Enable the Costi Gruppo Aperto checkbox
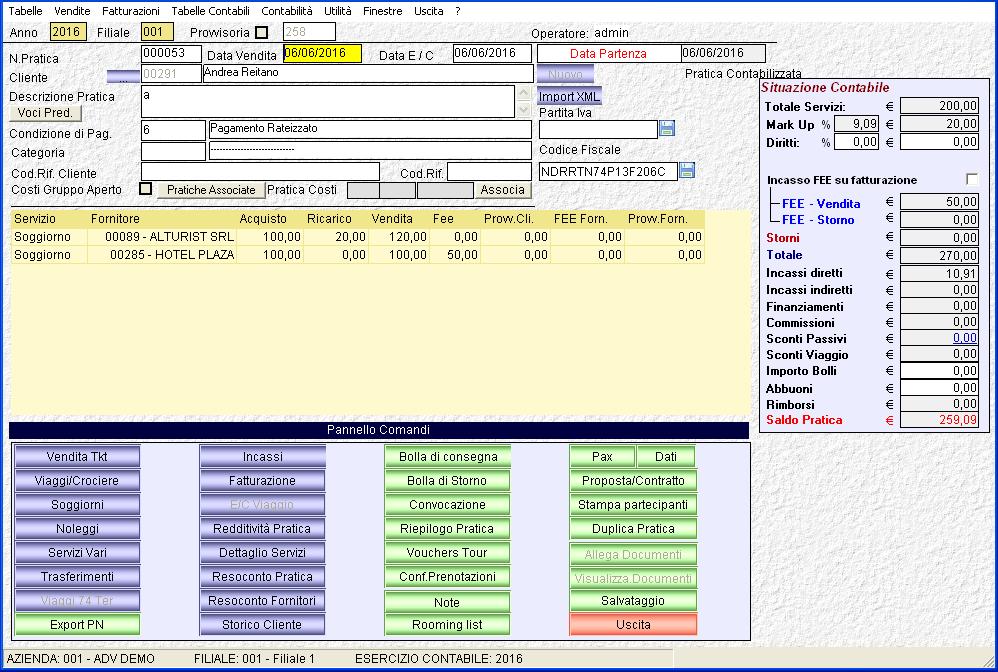The height and width of the screenshot is (672, 998). (x=145, y=189)
